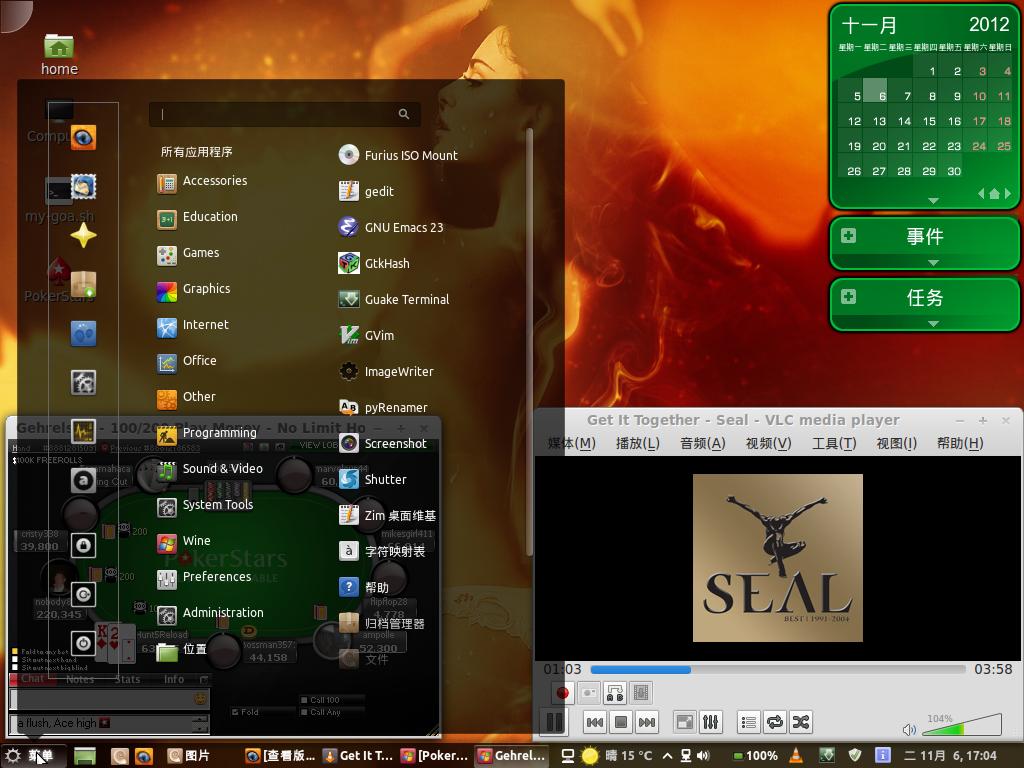Viewport: 1024px width, 768px height.
Task: Go to the previous month in calendar
Action: 981,193
